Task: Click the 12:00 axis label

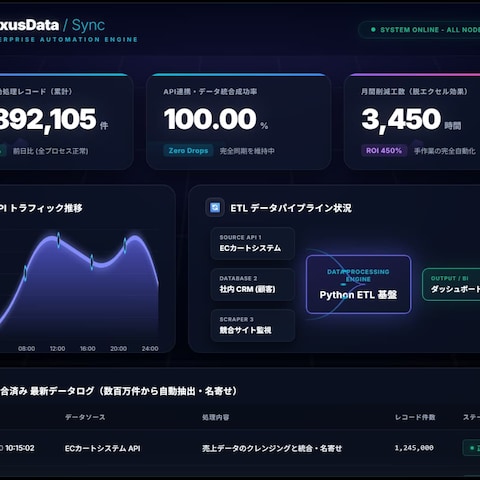Action: click(57, 348)
